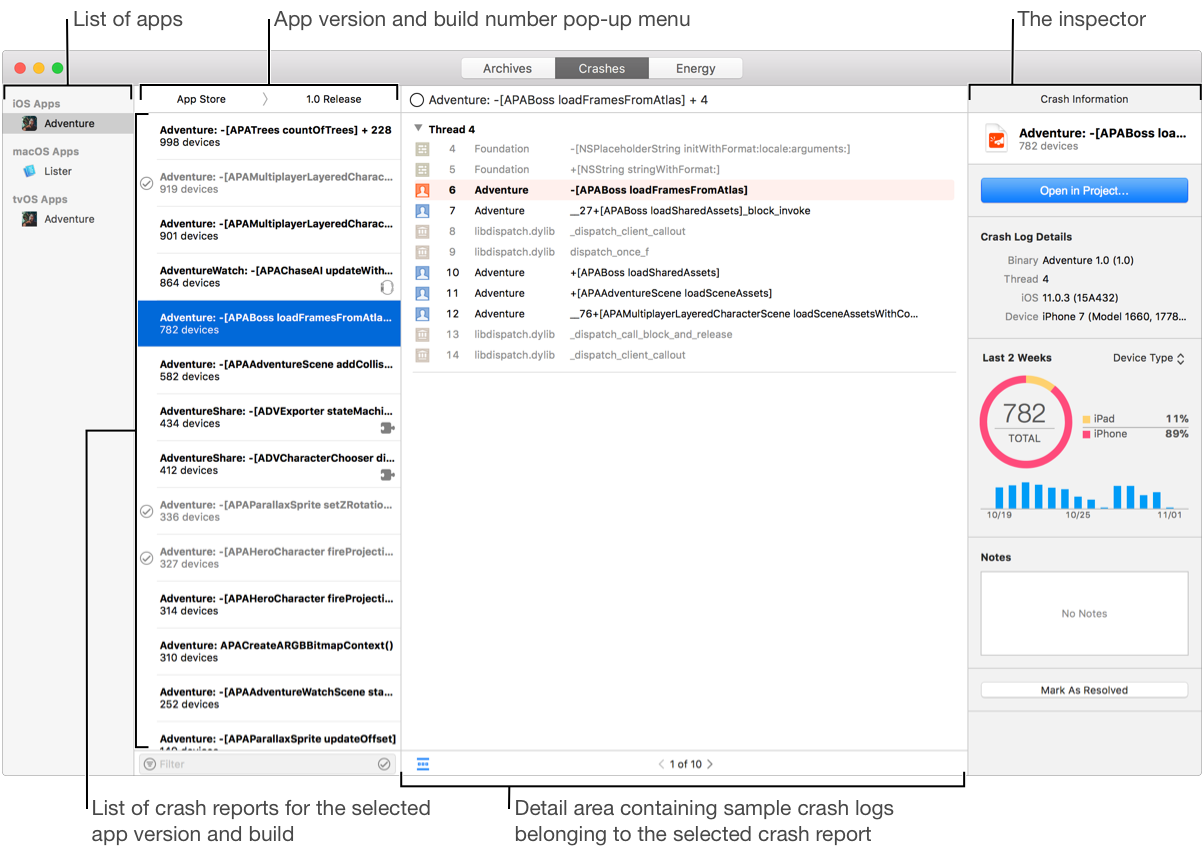Go to next crash log
This screenshot has width=1204, height=852.
click(710, 764)
